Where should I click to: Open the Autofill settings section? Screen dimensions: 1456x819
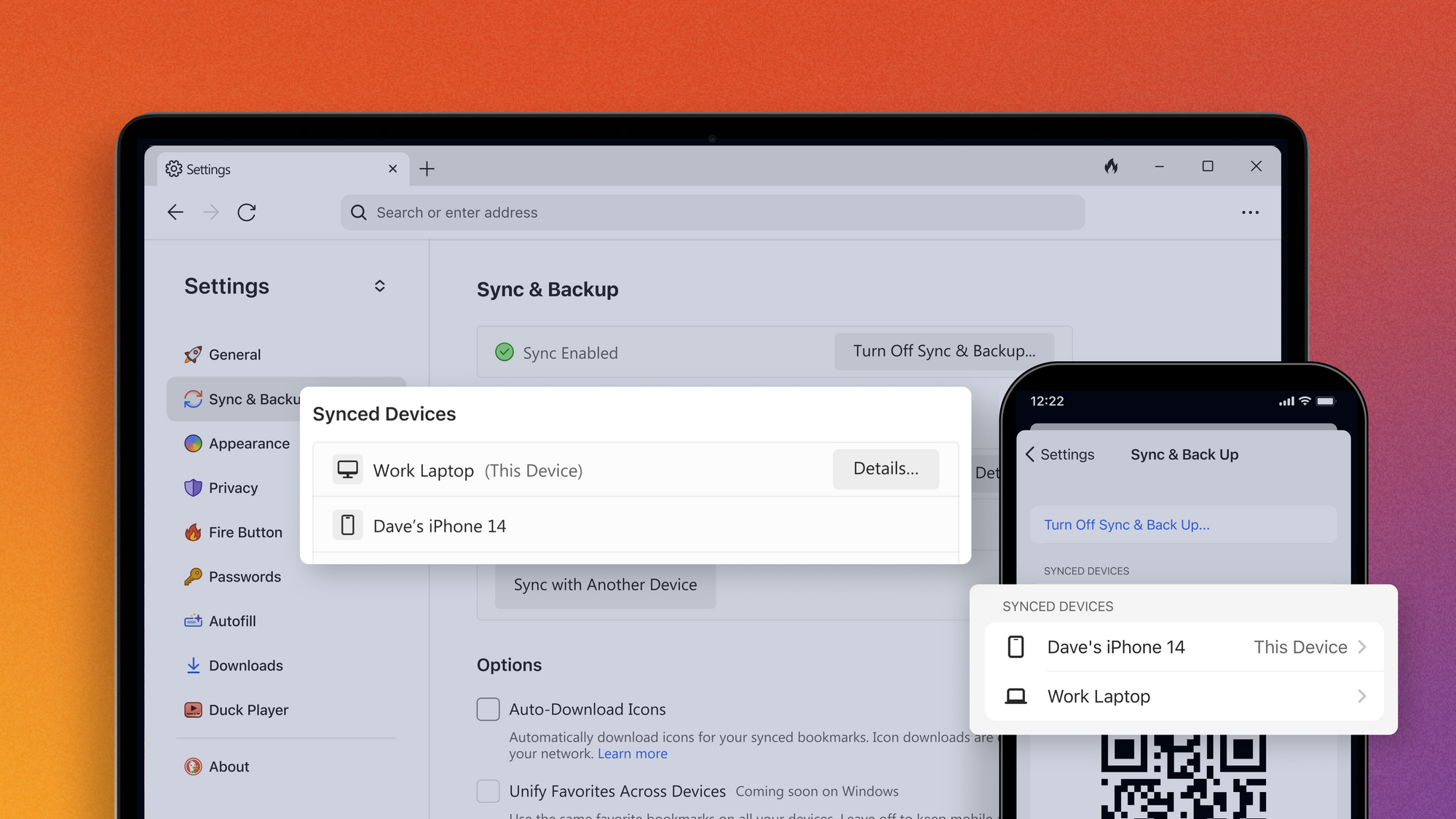click(232, 620)
